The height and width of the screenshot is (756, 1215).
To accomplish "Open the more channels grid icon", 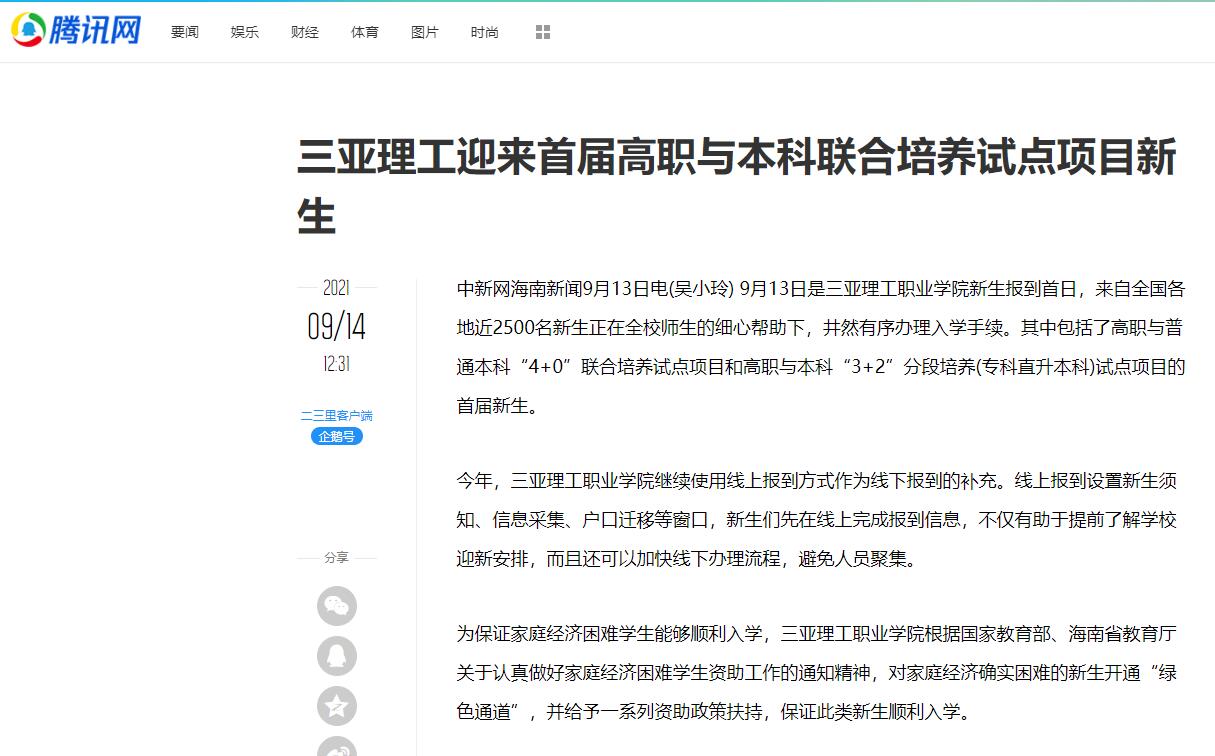I will (543, 32).
